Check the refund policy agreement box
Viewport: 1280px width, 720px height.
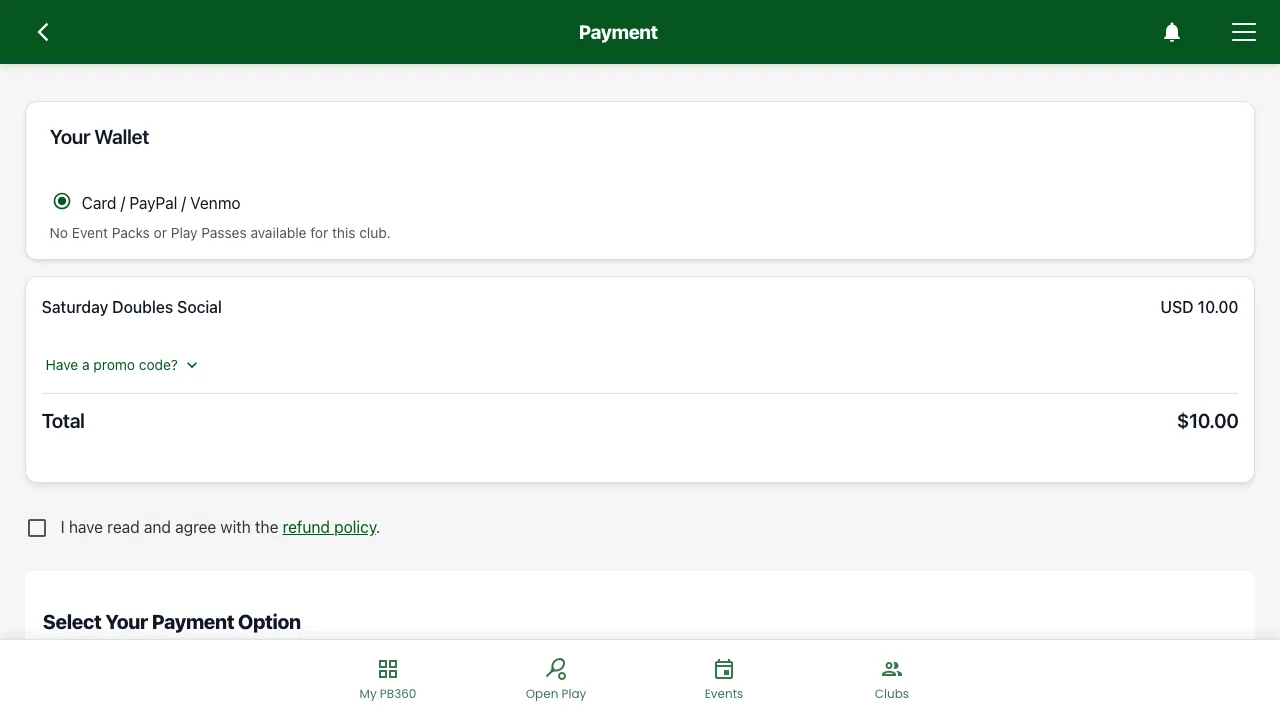(37, 528)
